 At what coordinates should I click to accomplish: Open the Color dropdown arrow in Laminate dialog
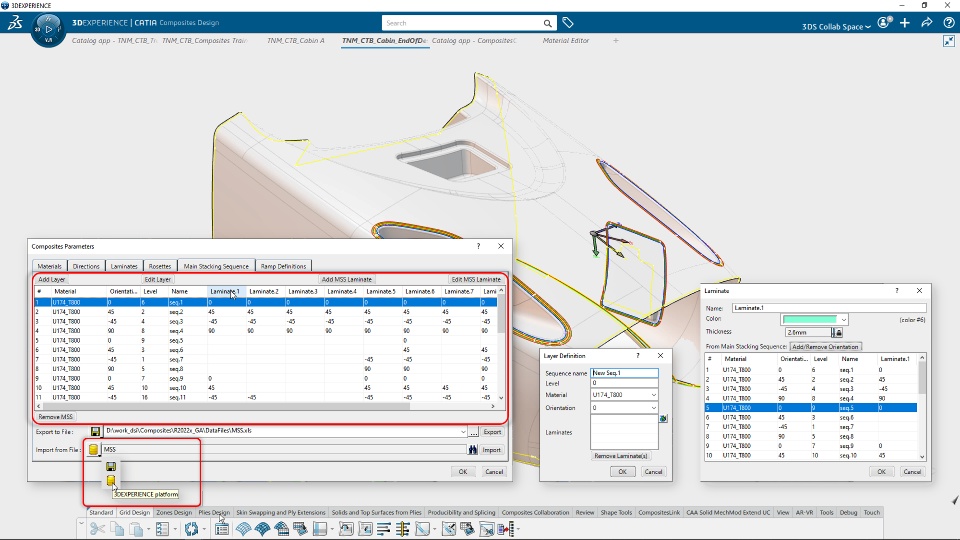click(844, 320)
